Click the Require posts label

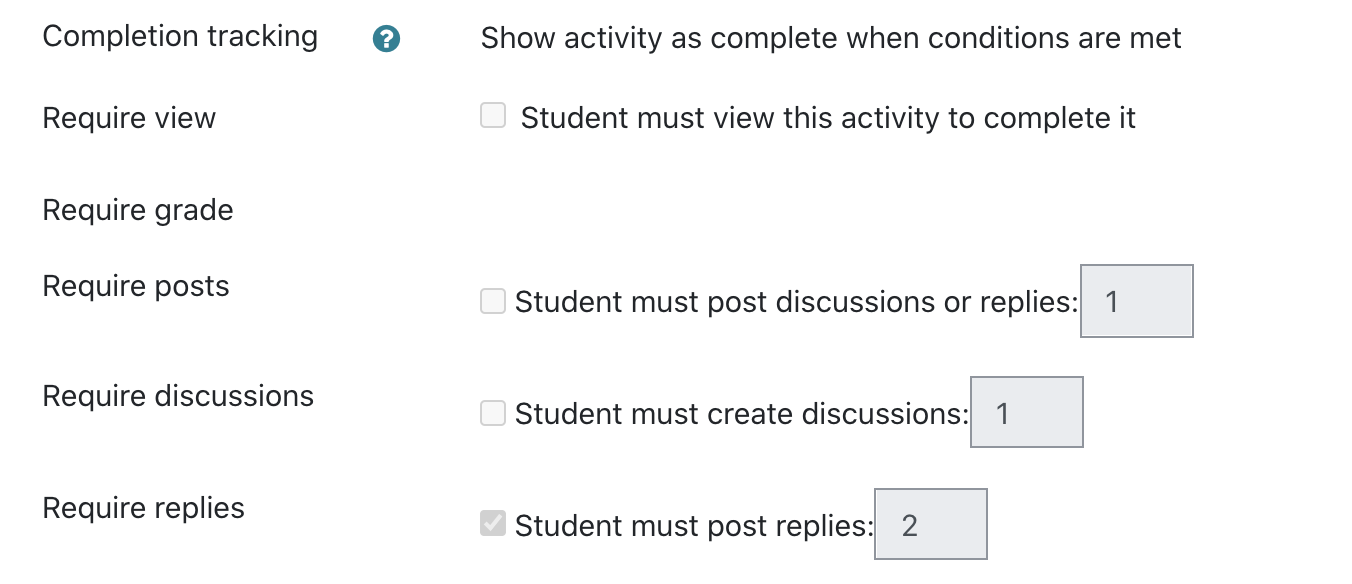coord(136,287)
